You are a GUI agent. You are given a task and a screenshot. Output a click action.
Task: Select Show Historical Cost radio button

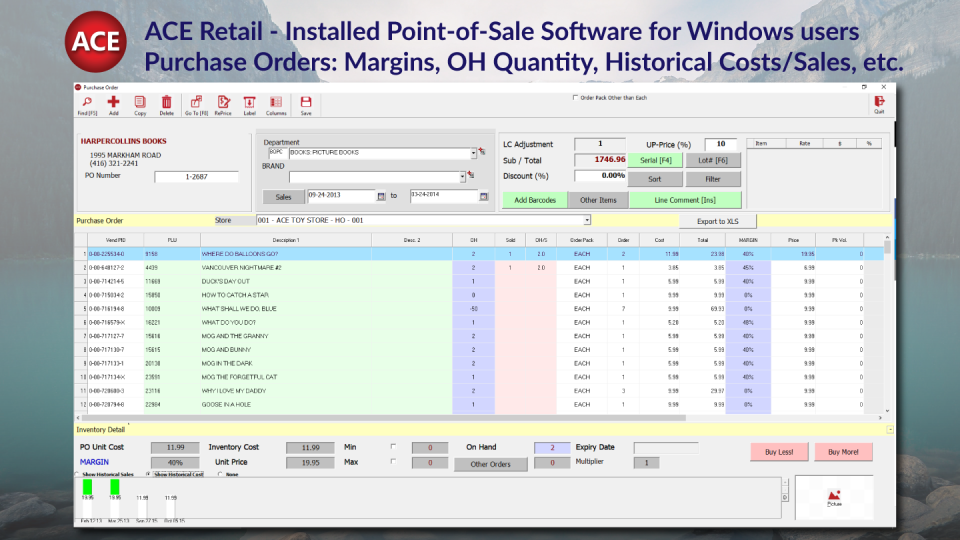tap(148, 474)
